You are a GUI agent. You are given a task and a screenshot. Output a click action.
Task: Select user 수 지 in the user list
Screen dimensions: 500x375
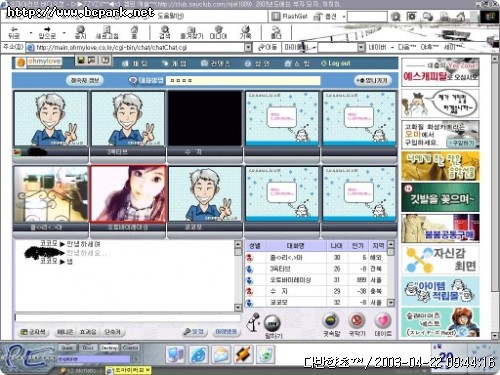[x=316, y=291]
